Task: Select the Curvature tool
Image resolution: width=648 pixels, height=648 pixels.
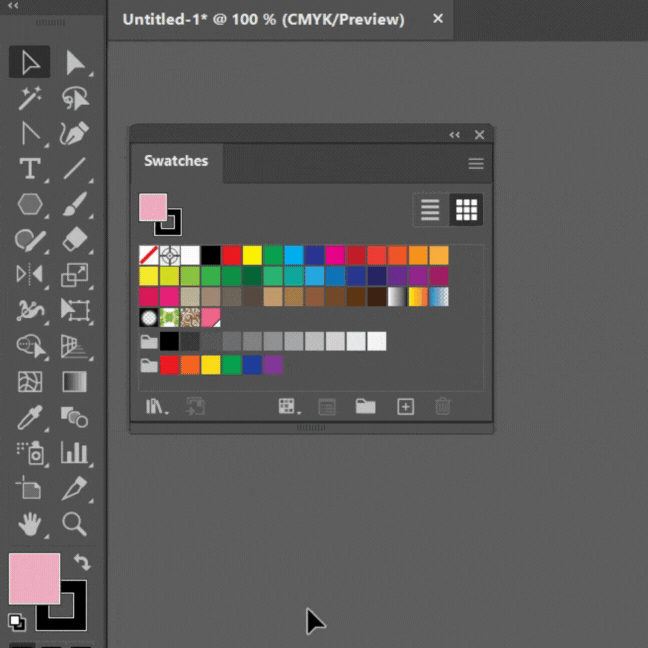Action: point(75,133)
